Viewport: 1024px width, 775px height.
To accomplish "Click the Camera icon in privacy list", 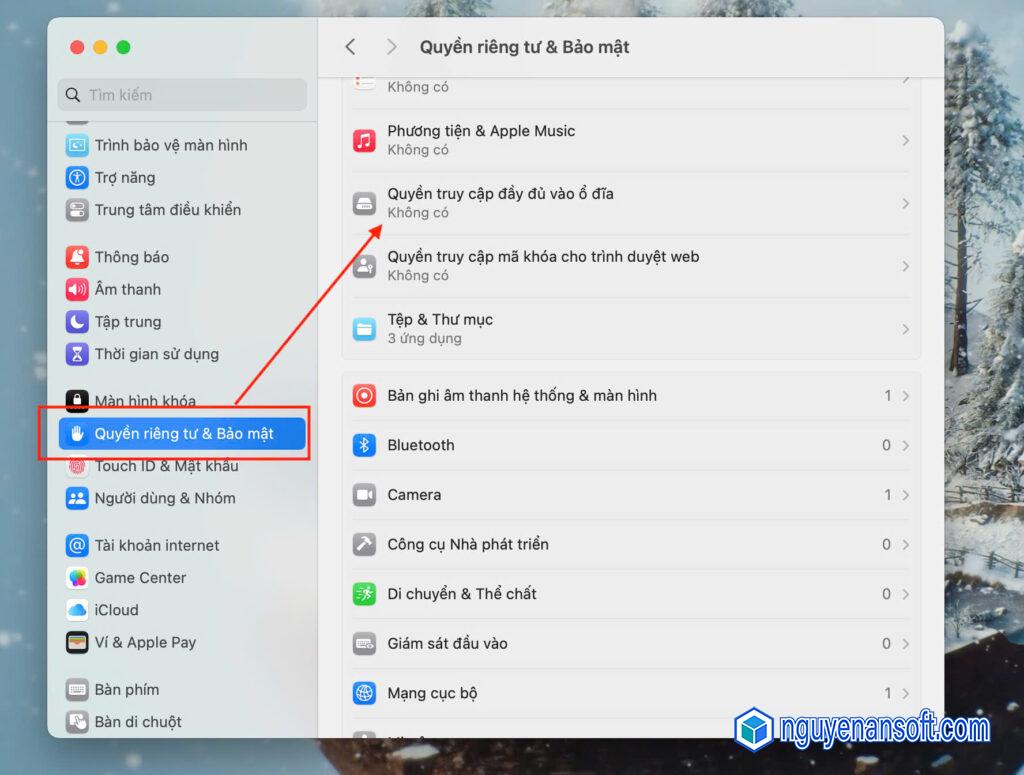I will click(x=364, y=495).
